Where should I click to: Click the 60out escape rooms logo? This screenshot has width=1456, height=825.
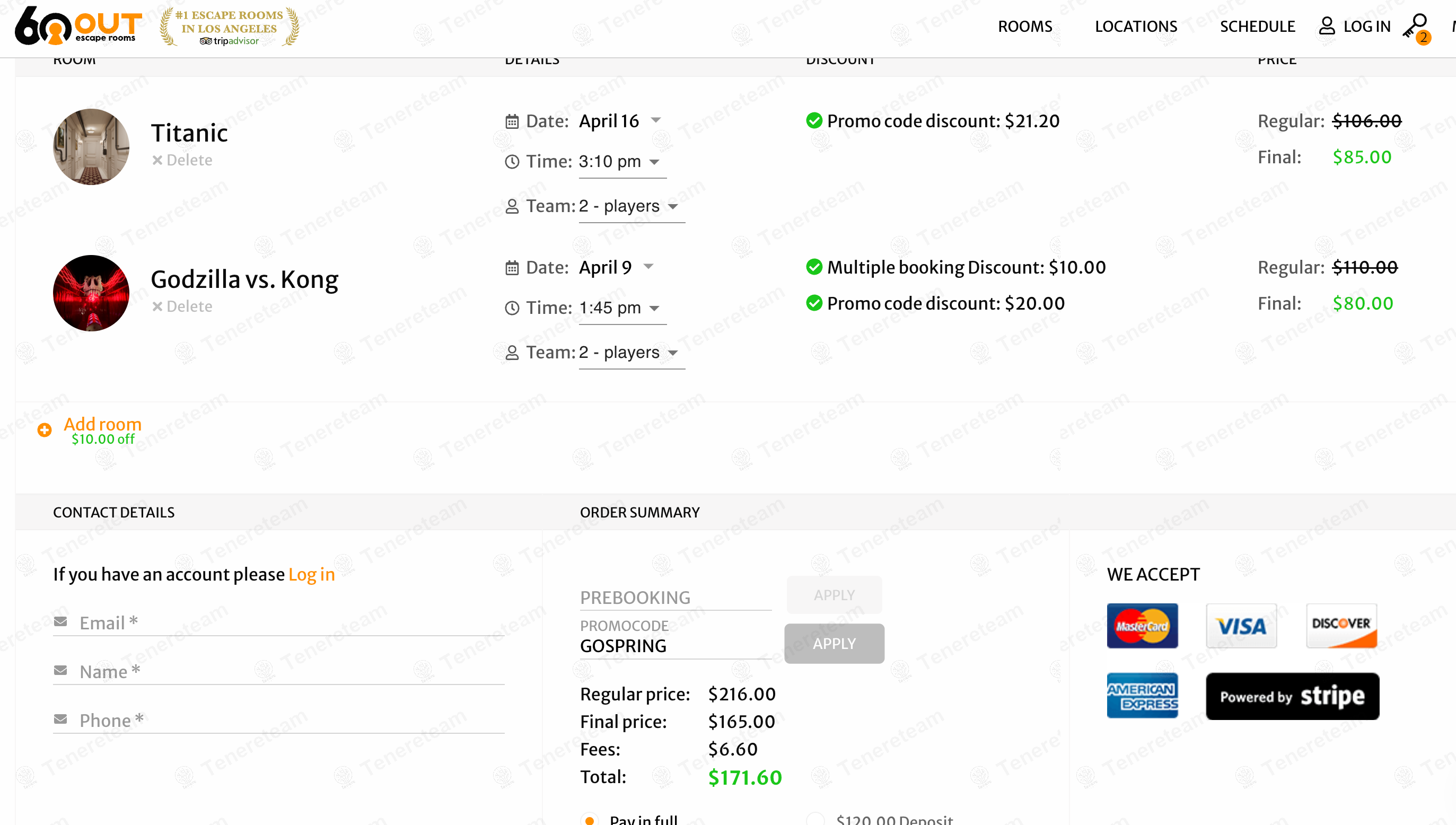point(78,26)
